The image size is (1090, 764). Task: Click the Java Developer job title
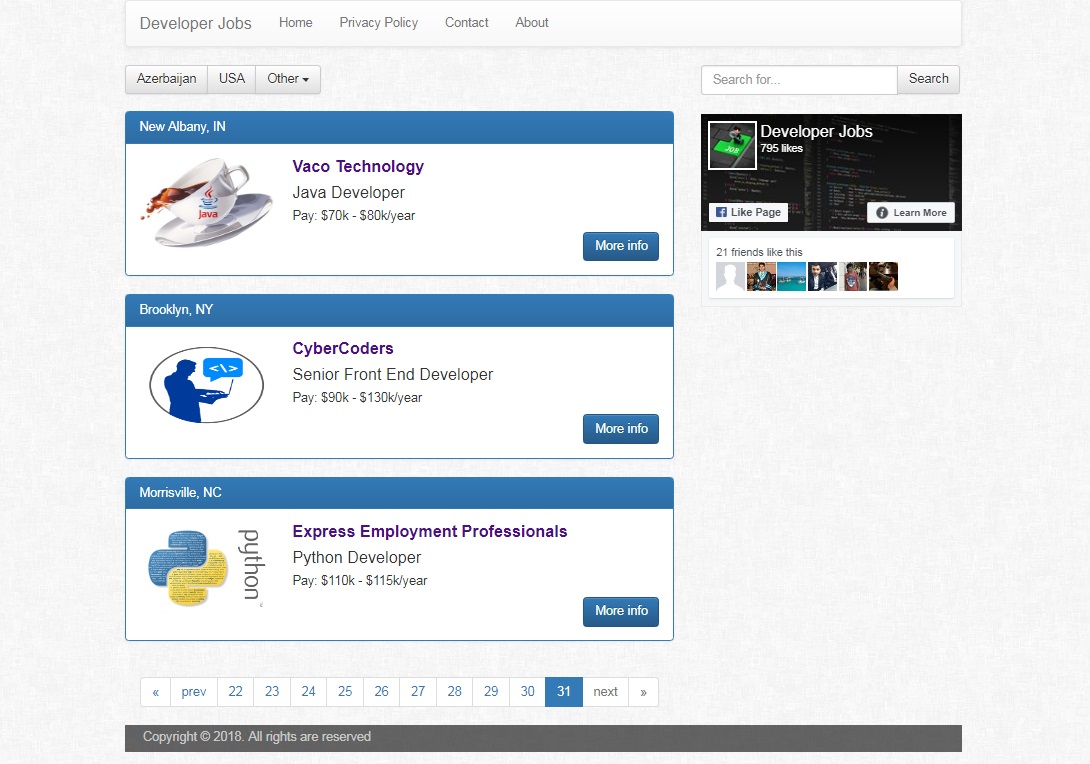(x=348, y=193)
